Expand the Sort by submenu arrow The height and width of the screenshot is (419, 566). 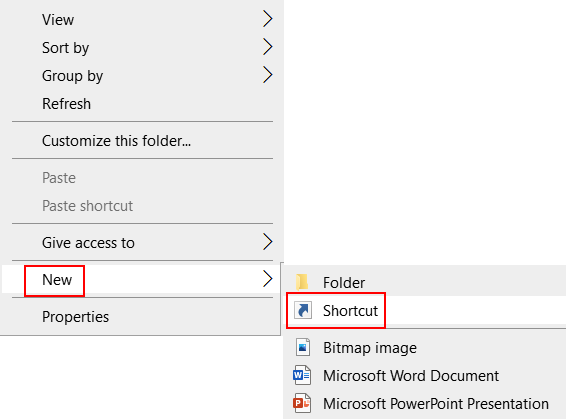[x=267, y=47]
